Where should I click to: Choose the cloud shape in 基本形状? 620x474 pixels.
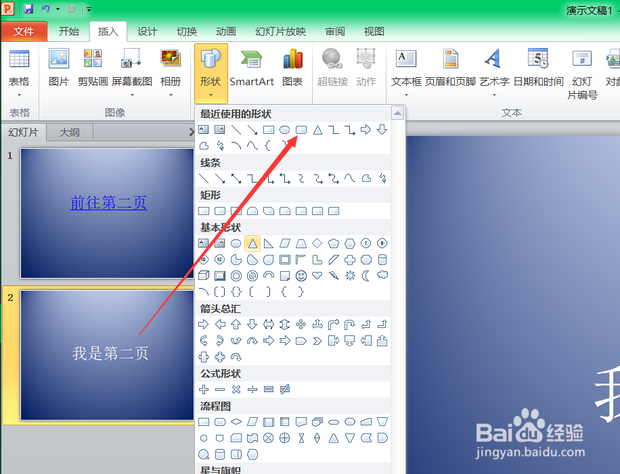(x=382, y=275)
